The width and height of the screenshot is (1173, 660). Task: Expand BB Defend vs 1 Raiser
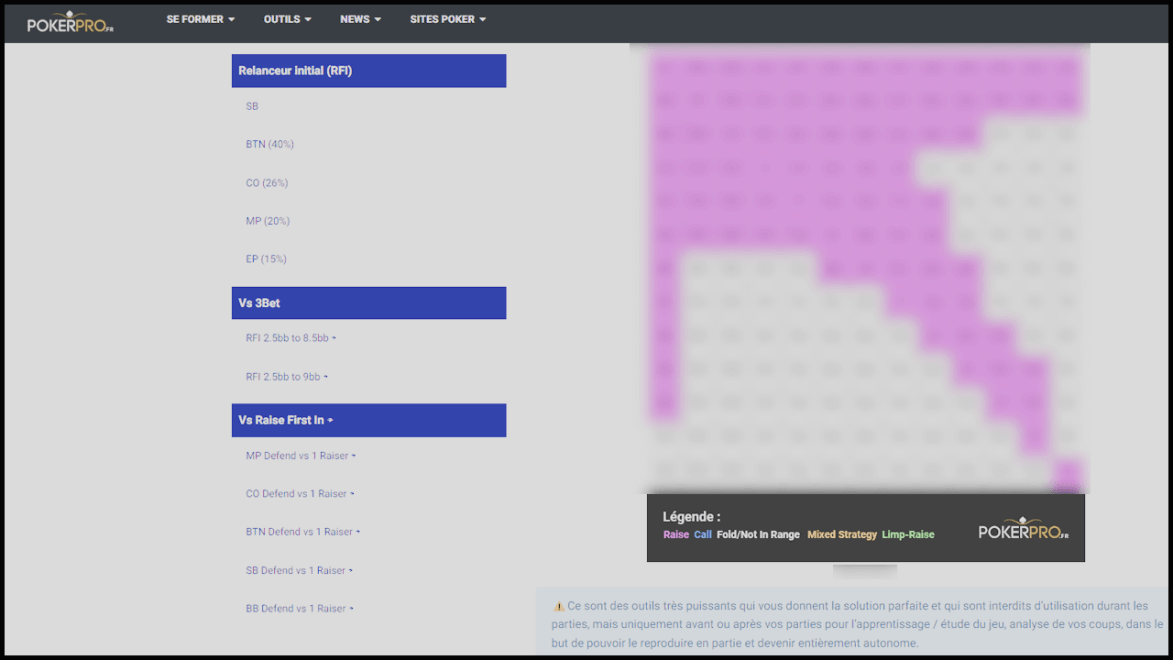(300, 609)
